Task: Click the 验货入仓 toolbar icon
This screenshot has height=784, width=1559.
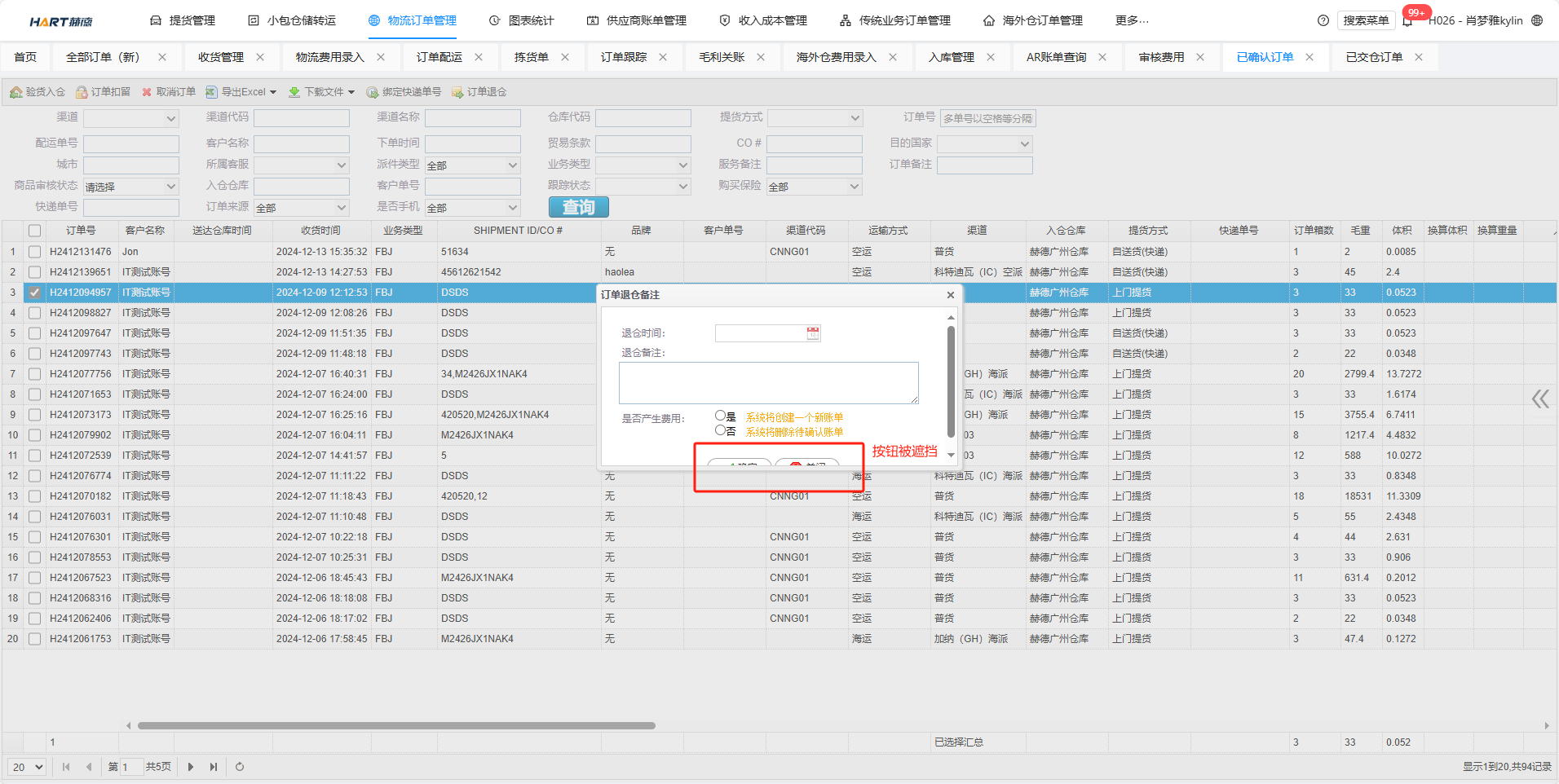Action: 15,92
